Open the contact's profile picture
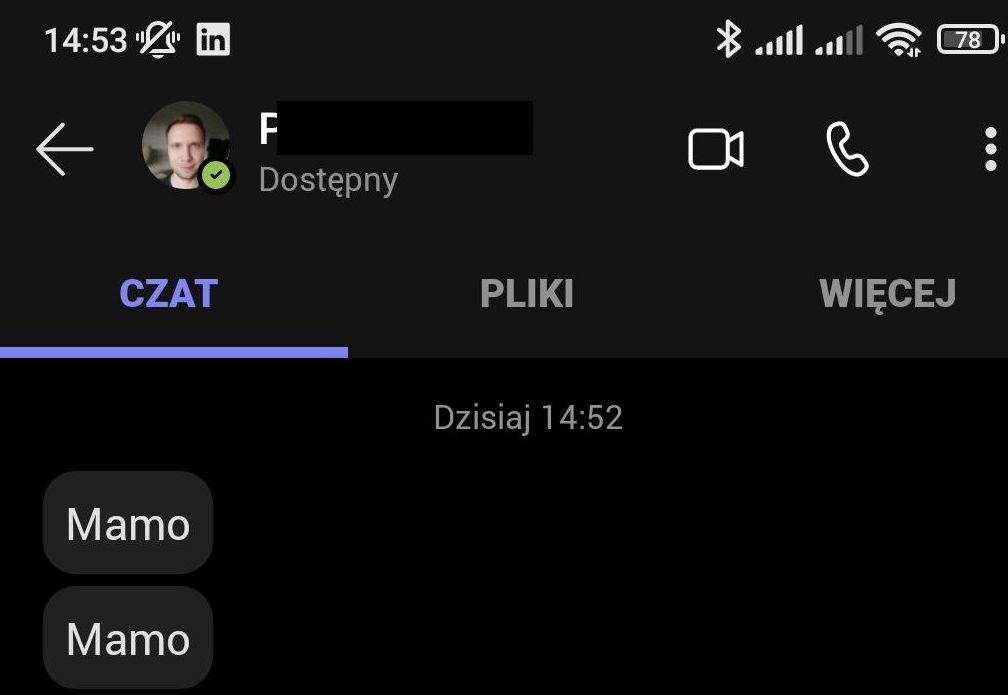Screen dimensions: 1008x695 [186, 145]
